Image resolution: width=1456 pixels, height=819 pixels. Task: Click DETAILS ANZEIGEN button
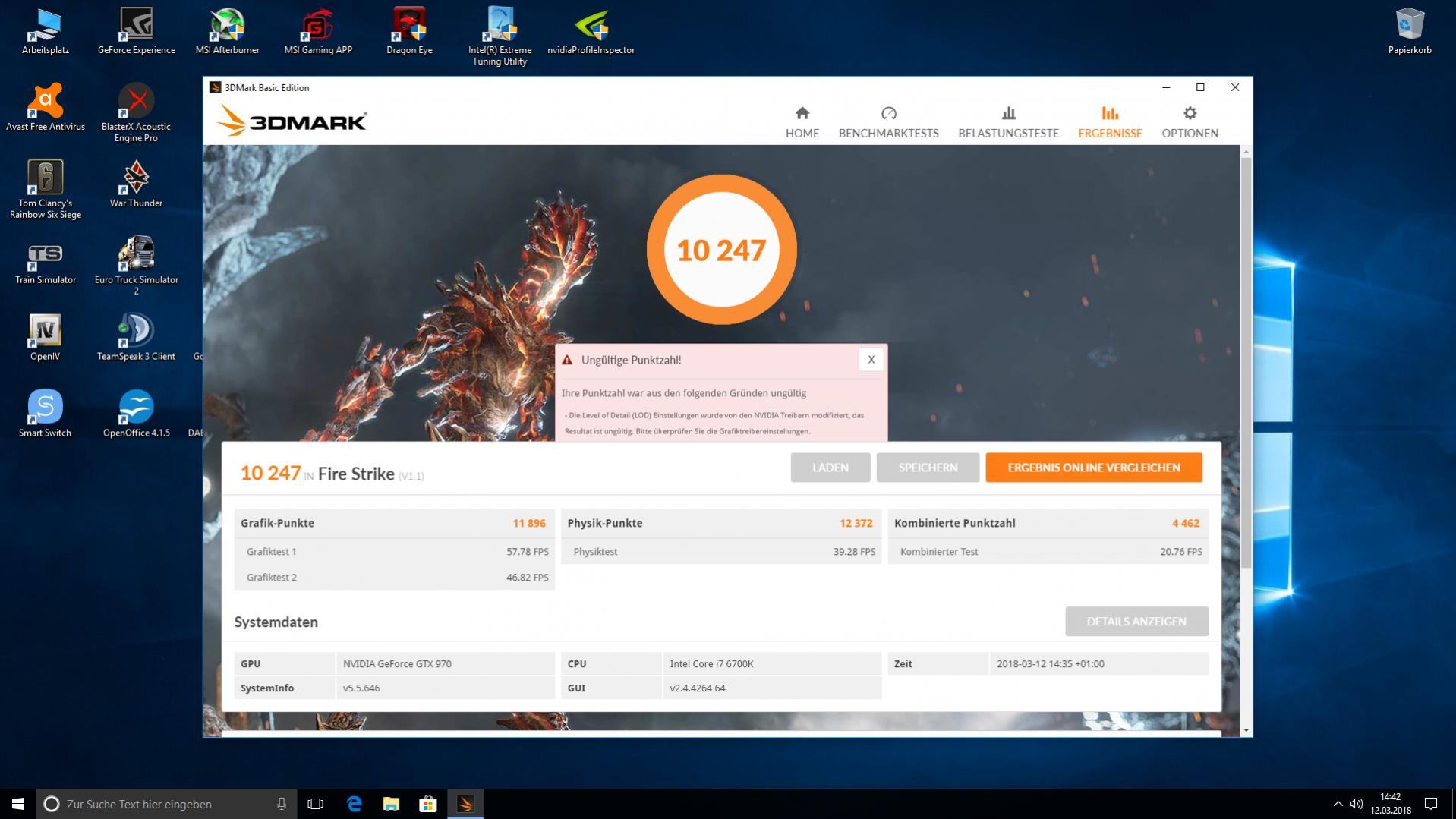tap(1136, 622)
